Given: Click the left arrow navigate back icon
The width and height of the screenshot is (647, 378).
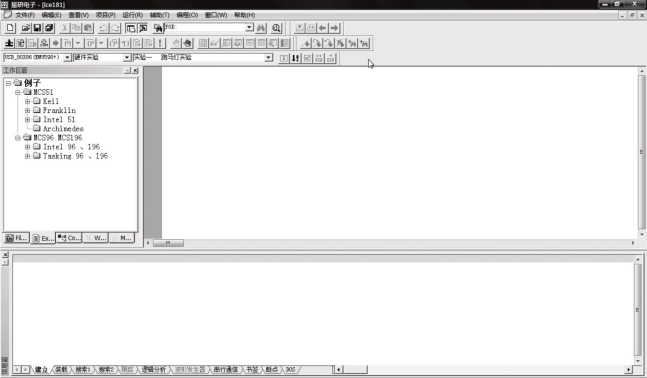Looking at the screenshot, I should tap(323, 28).
